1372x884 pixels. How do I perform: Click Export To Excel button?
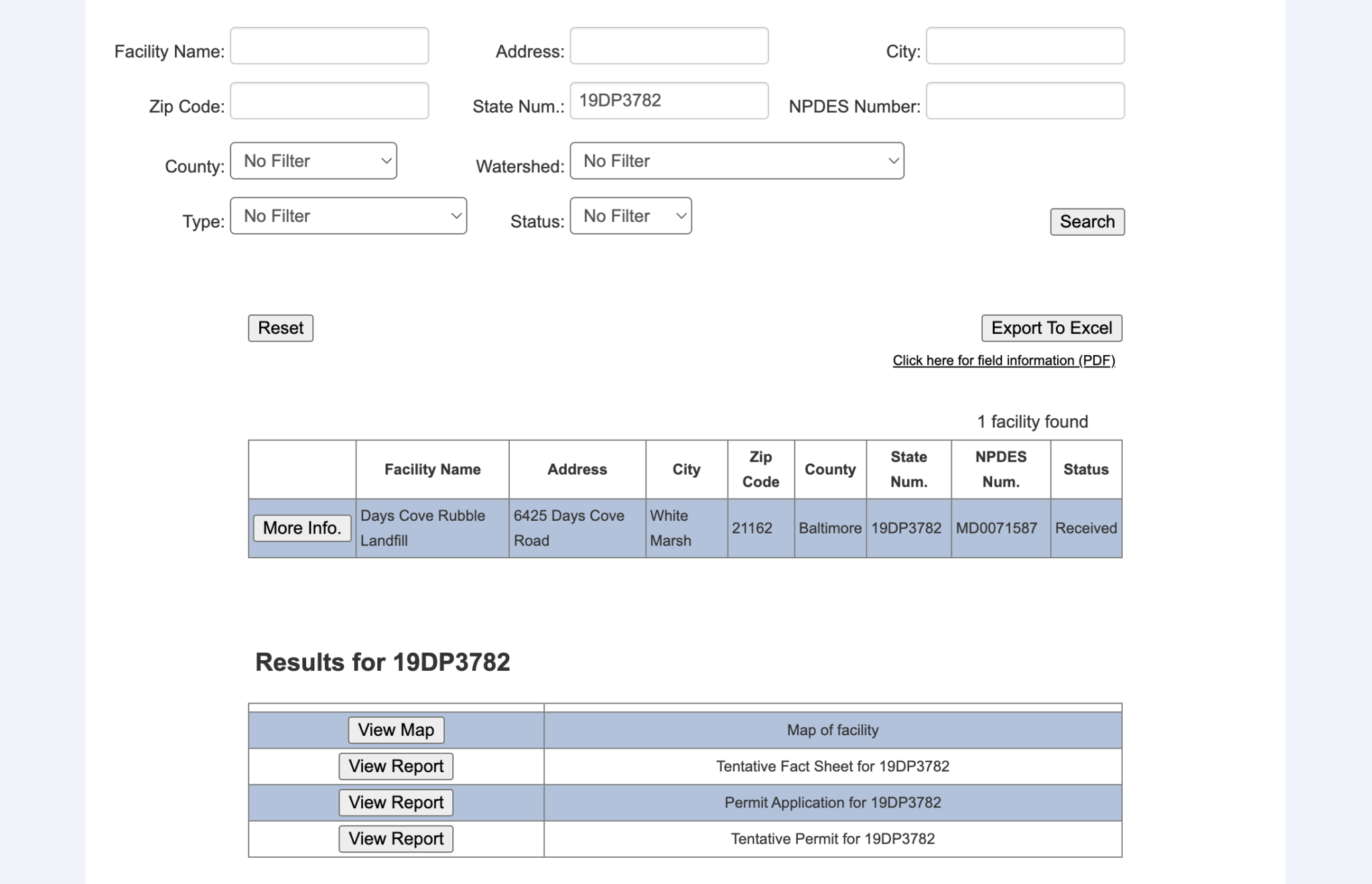click(x=1051, y=328)
